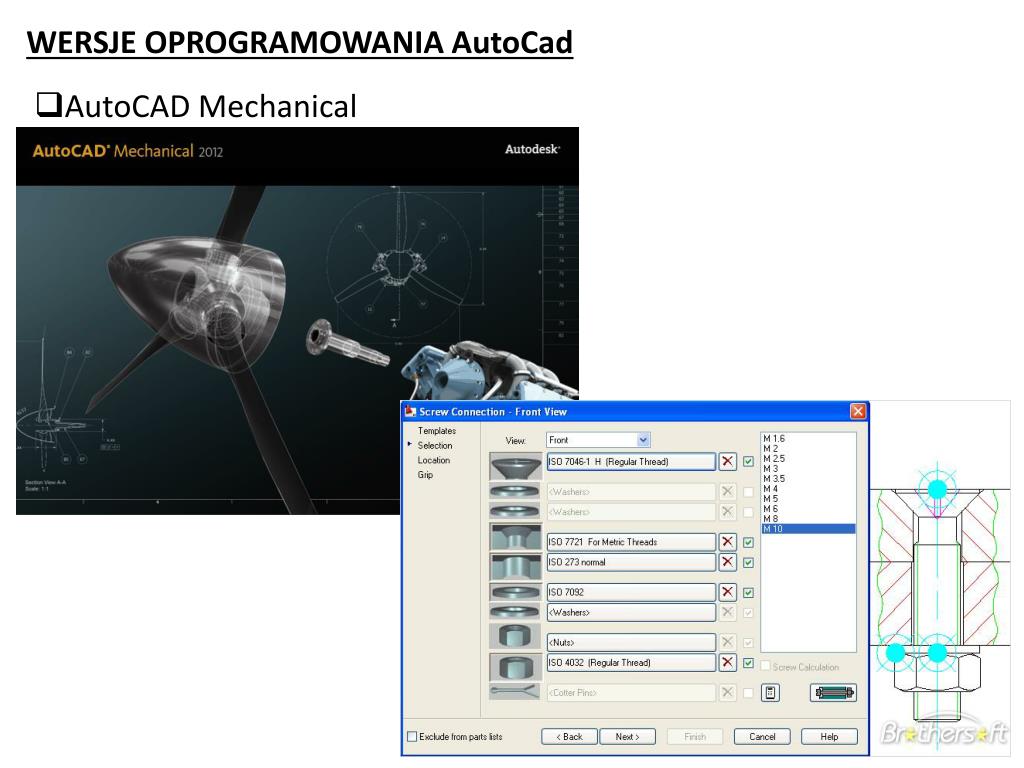
Task: Go to the Selection step
Action: point(435,445)
